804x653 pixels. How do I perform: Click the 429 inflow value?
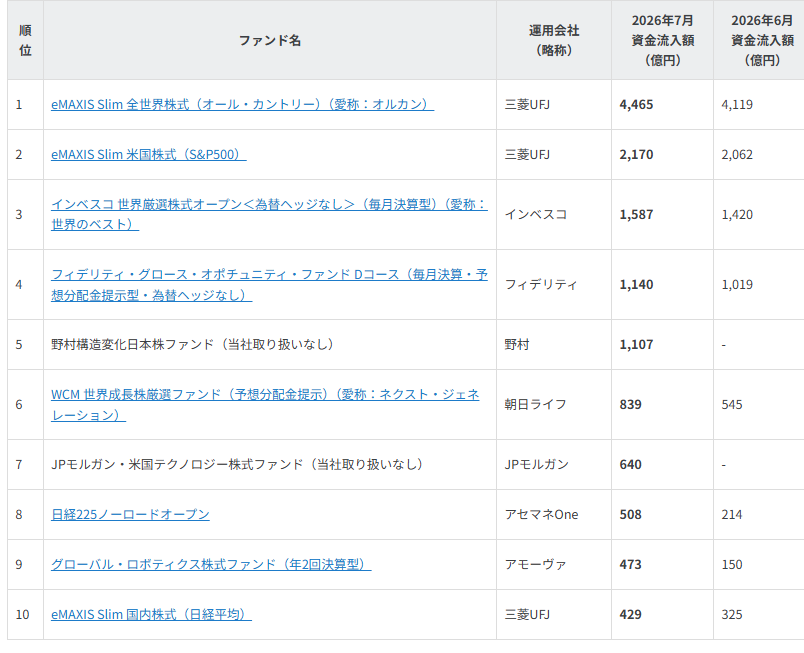point(631,615)
